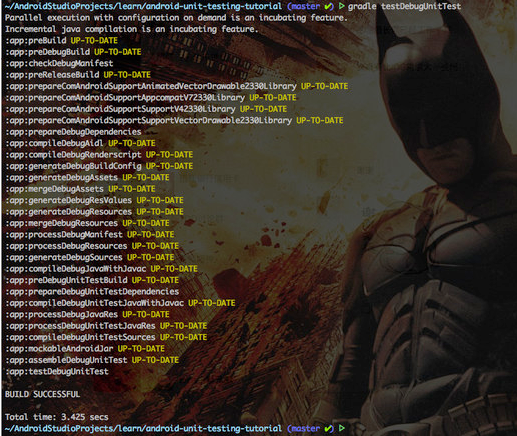Click the prepareComAndroidSupportAppcompatV72330Library line
517x436 pixels.
tap(151, 98)
